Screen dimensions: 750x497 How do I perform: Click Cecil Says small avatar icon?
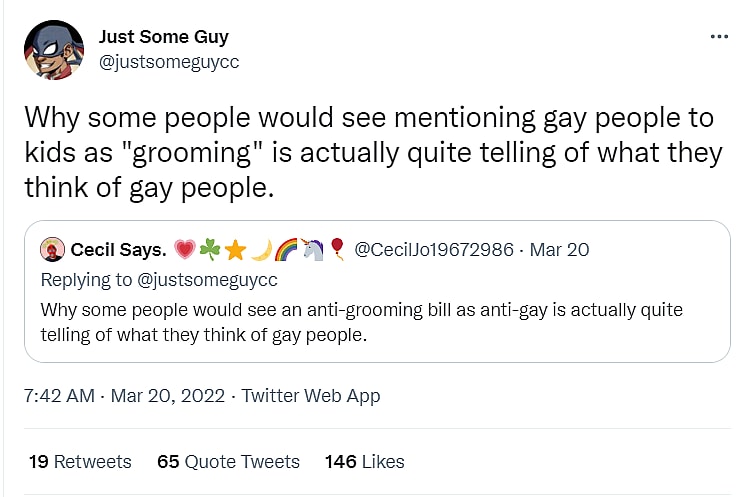(x=52, y=249)
